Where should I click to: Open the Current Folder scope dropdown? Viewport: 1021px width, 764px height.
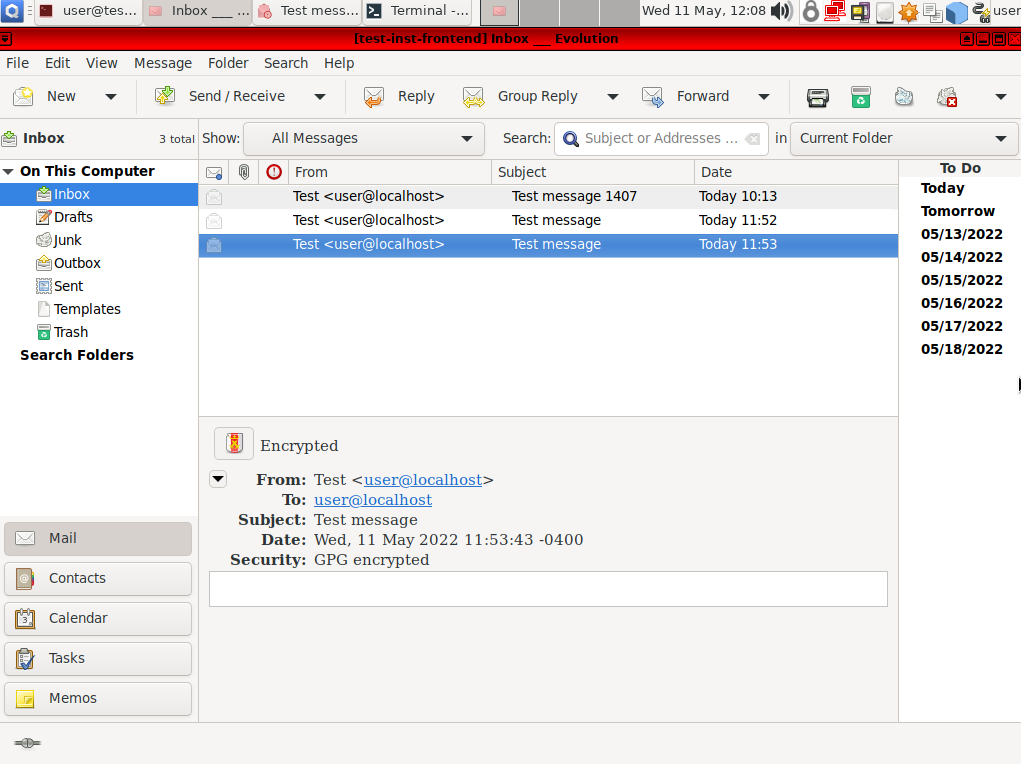click(x=904, y=139)
